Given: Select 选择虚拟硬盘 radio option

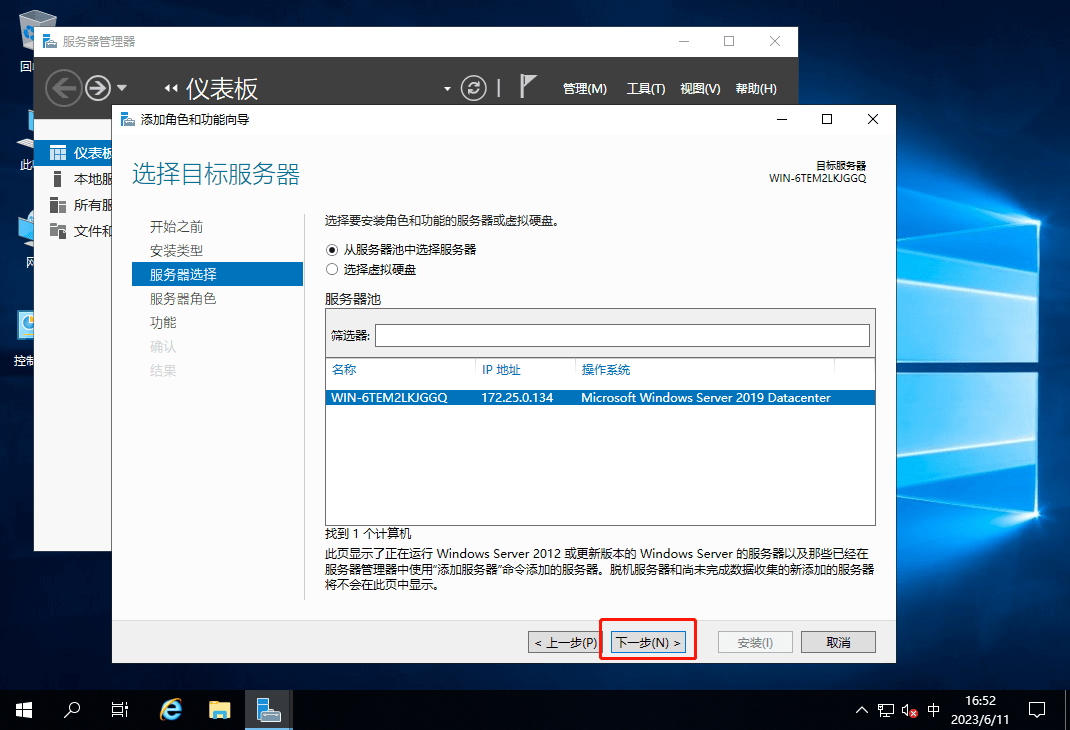Looking at the screenshot, I should (332, 269).
